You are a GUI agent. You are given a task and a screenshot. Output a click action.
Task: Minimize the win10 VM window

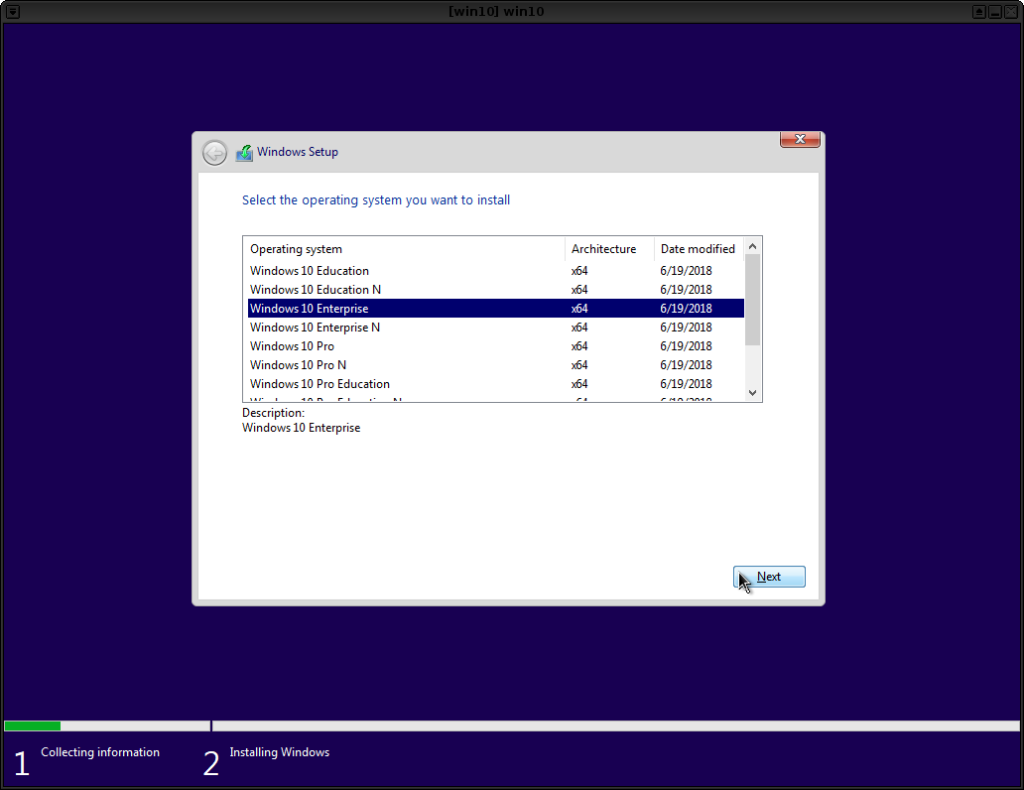tap(995, 12)
